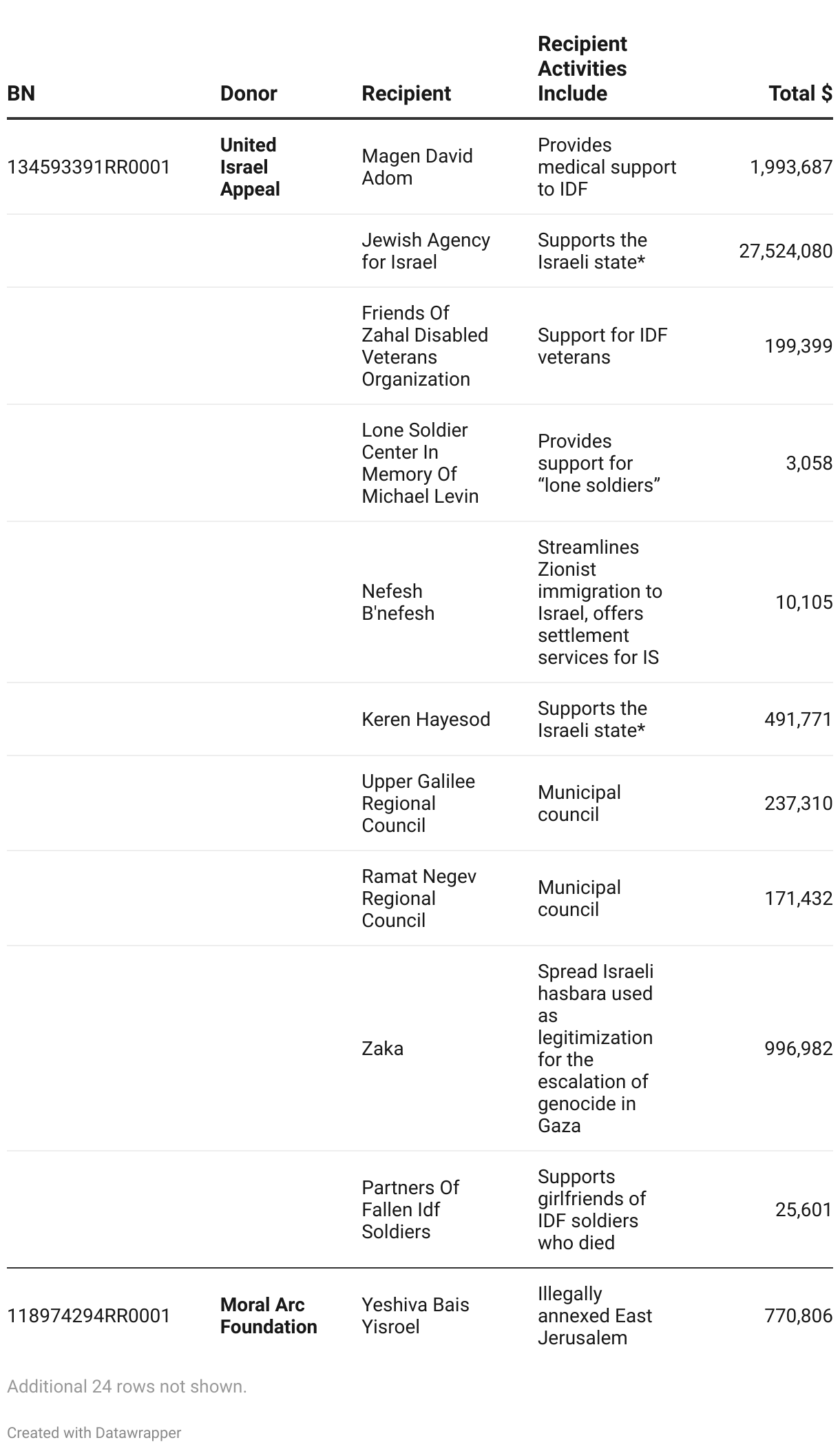
Task: Click the Lone Soldier Center recipient cell
Action: (420, 463)
